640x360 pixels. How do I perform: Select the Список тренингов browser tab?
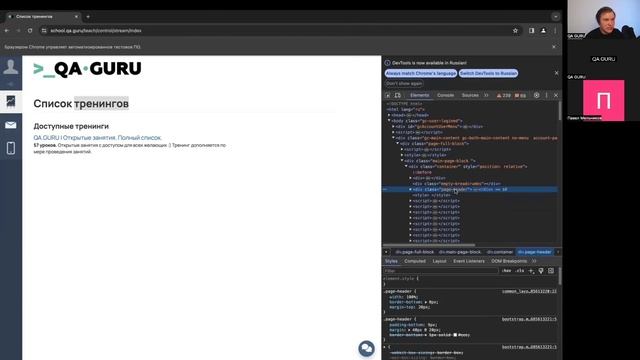[x=43, y=17]
